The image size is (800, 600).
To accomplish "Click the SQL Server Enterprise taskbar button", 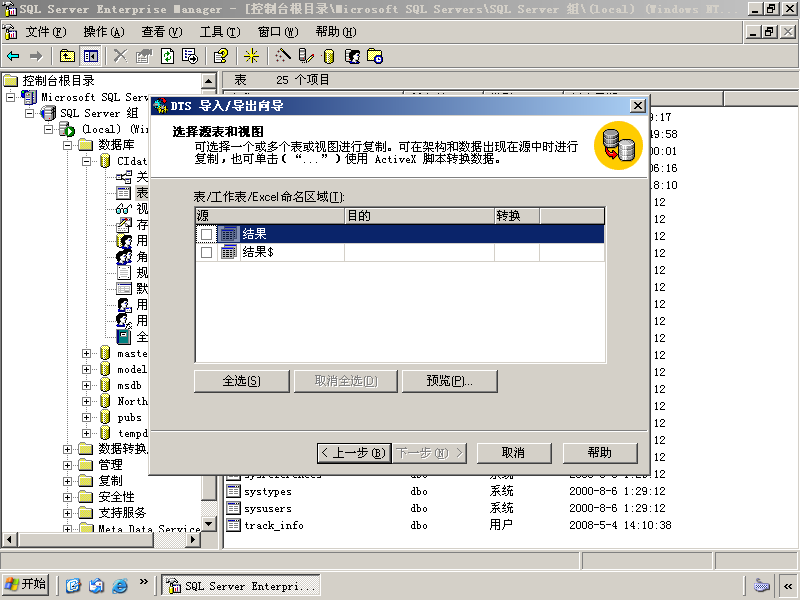I will pyautogui.click(x=241, y=586).
